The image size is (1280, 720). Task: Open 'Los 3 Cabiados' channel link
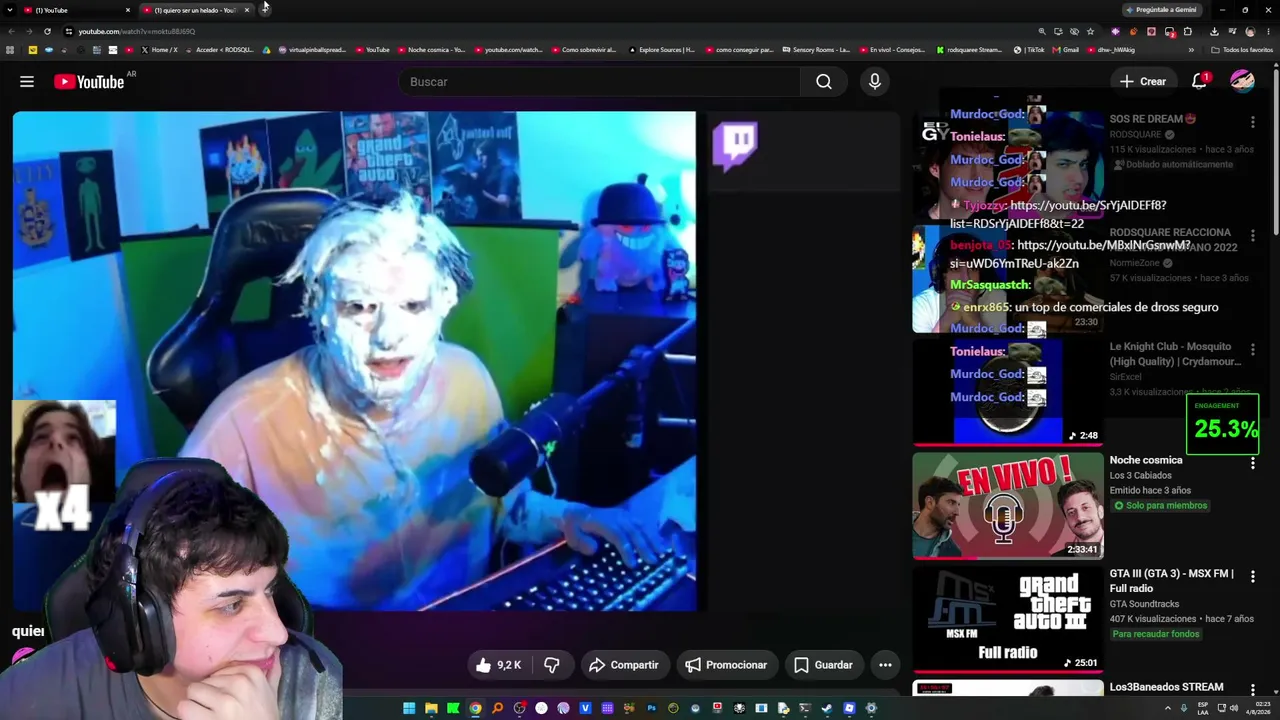point(1140,475)
